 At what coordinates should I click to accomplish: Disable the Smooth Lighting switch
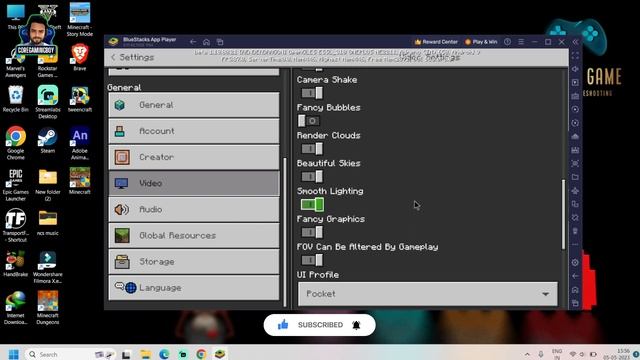(312, 204)
